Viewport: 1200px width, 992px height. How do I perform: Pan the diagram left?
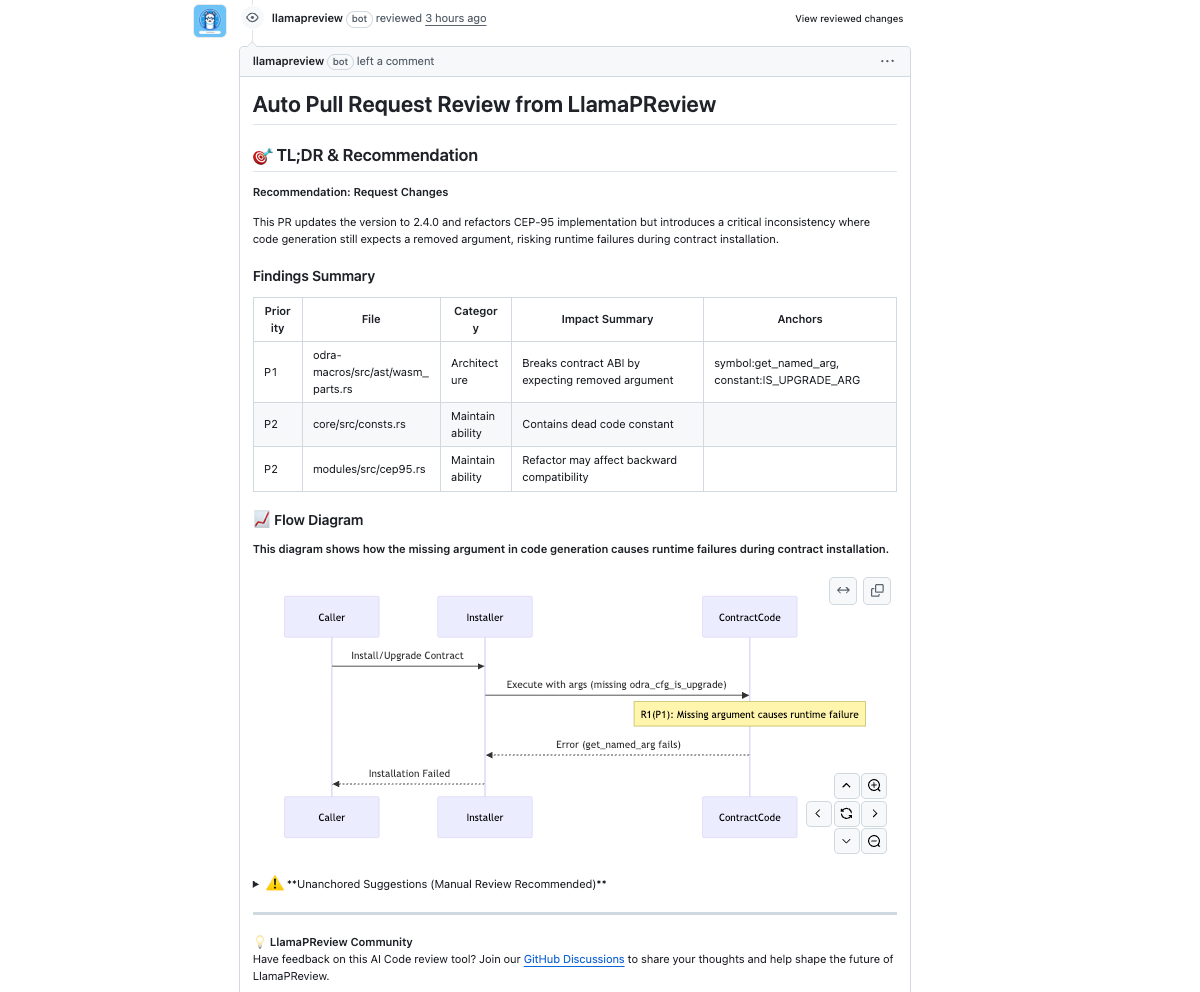pos(818,814)
